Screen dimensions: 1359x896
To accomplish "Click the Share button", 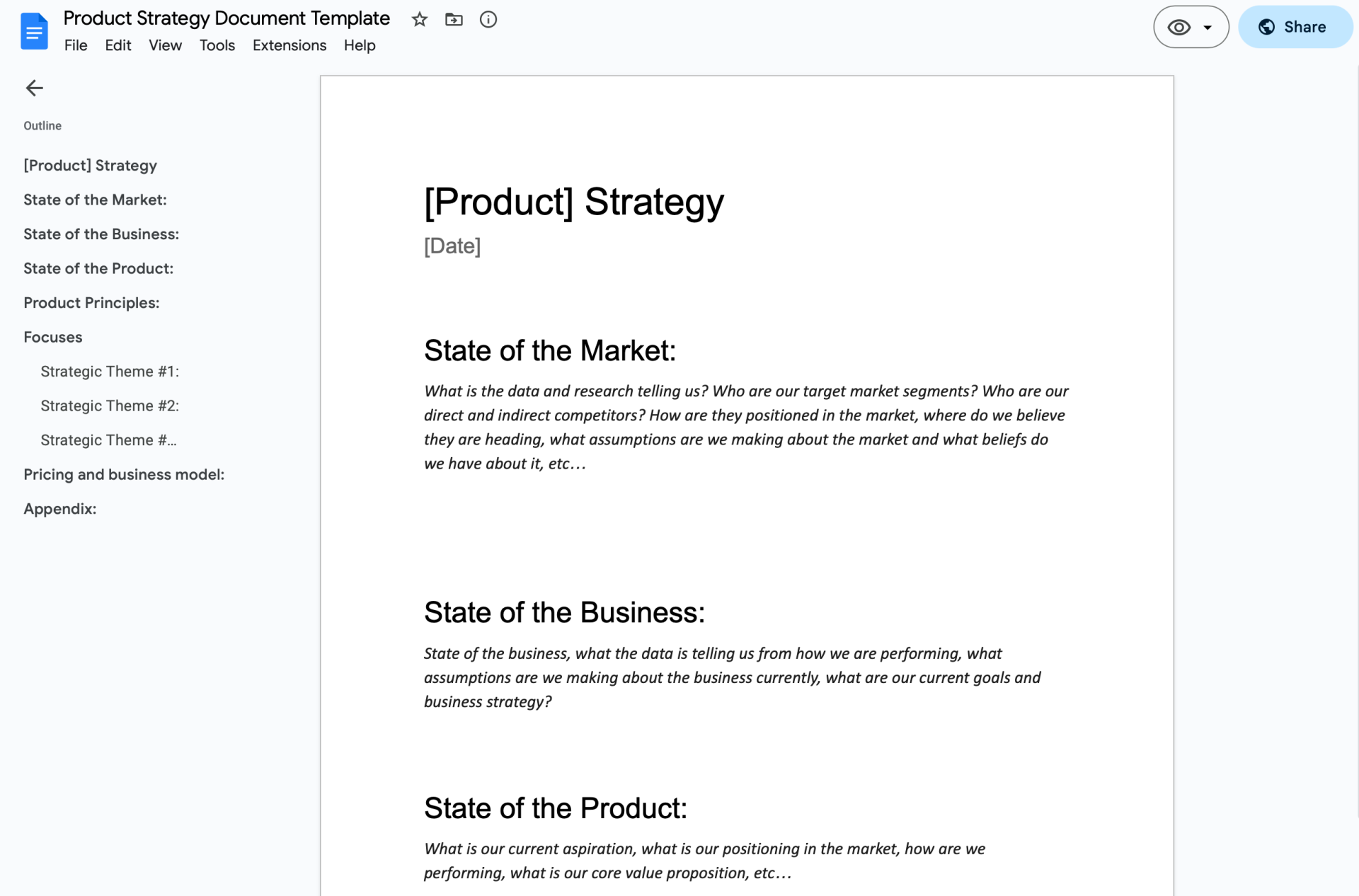I will 1295,28.
